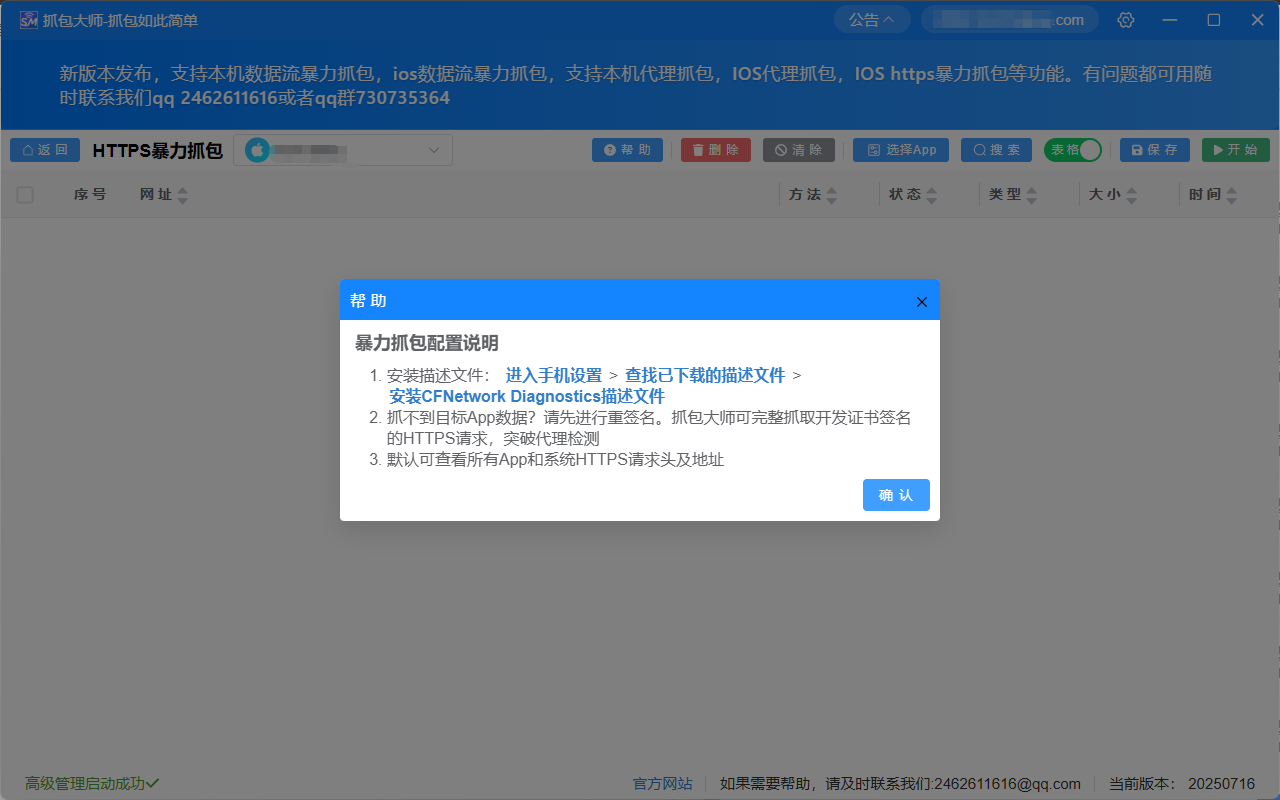1280x800 pixels.
Task: Click the 安装CFNetwork Diagnostics描述文件 link
Action: [x=529, y=396]
